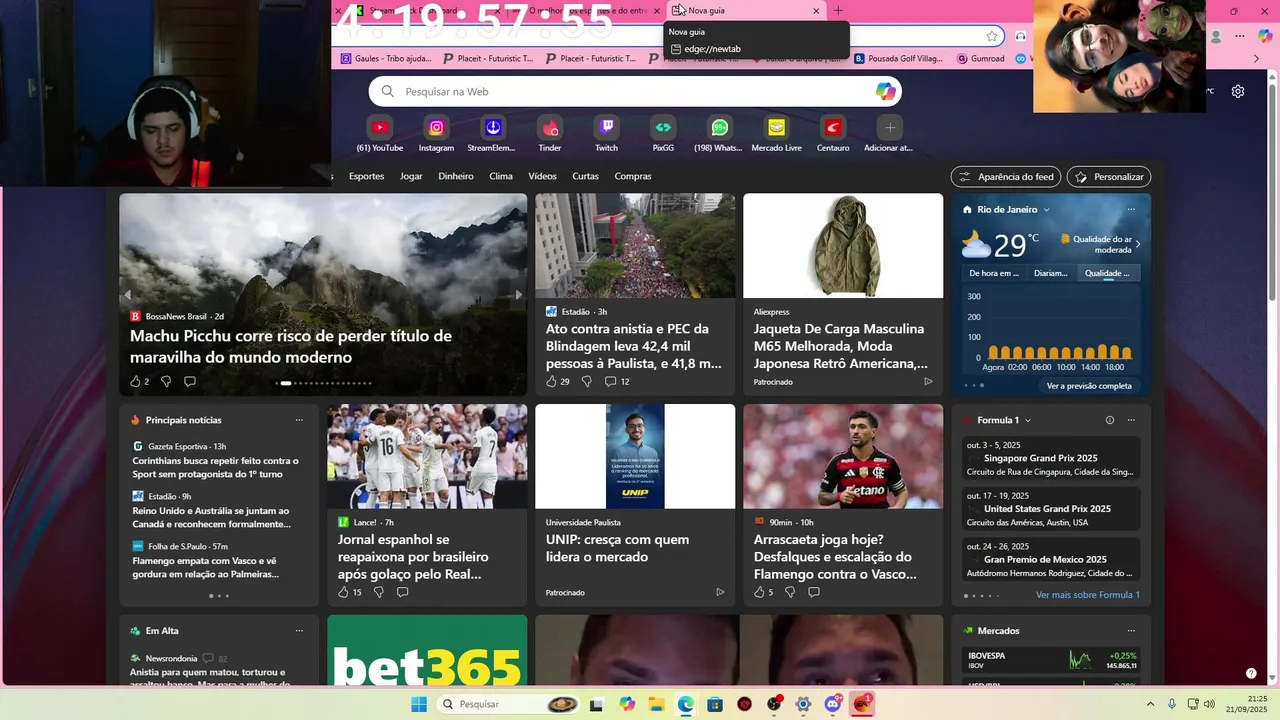Expand the Rio de Janeiro location dropdown
Screen dimensions: 1280x720
(1047, 209)
